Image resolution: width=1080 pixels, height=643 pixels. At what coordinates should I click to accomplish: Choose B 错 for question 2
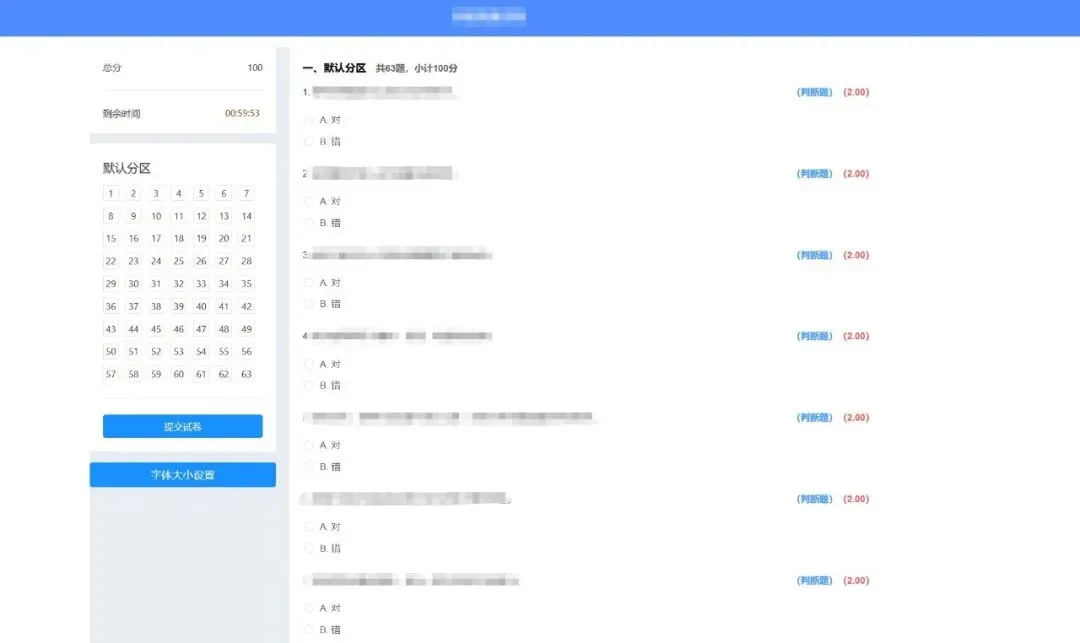309,222
